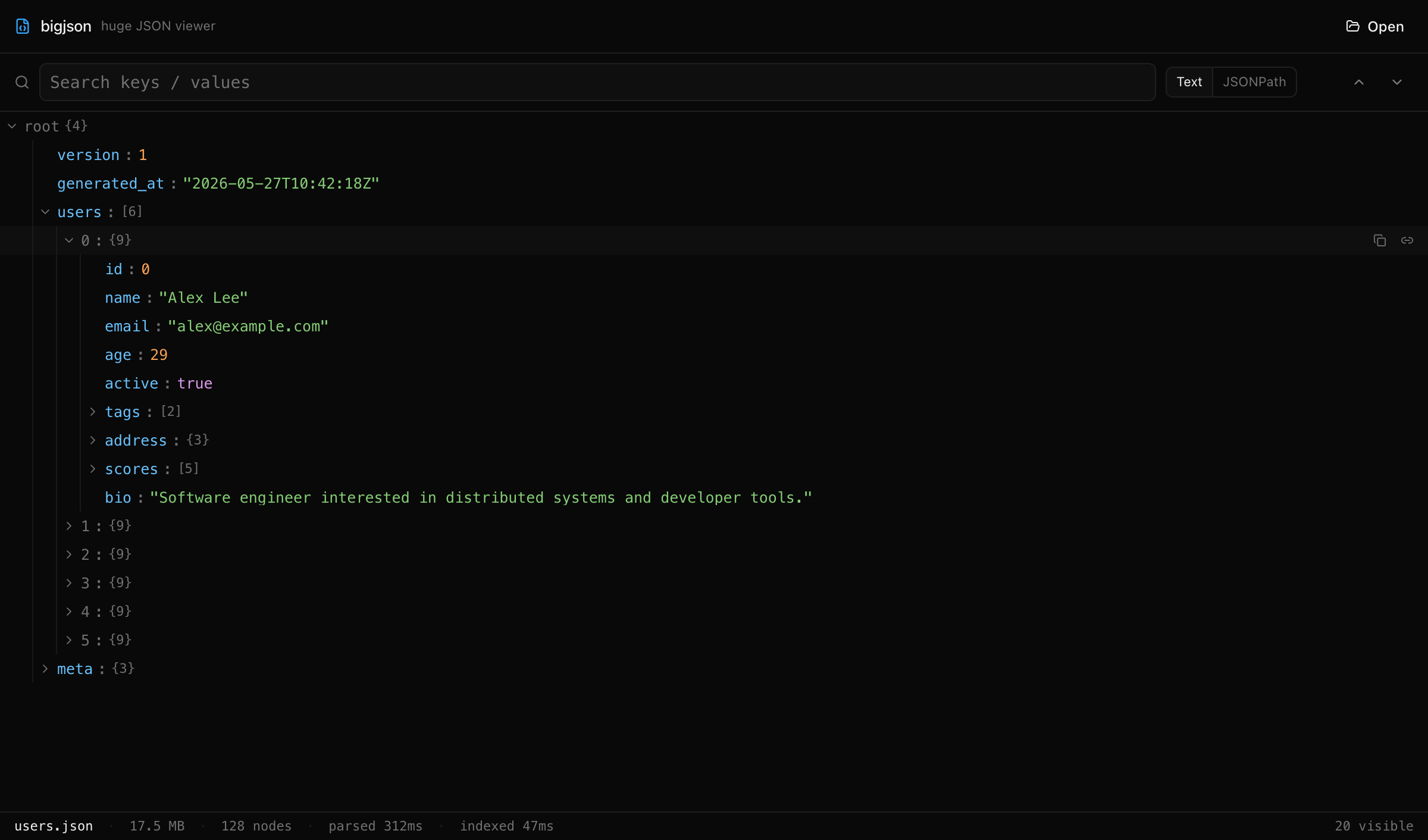Click the bigjson app title
The width and height of the screenshot is (1428, 840).
[x=66, y=26]
